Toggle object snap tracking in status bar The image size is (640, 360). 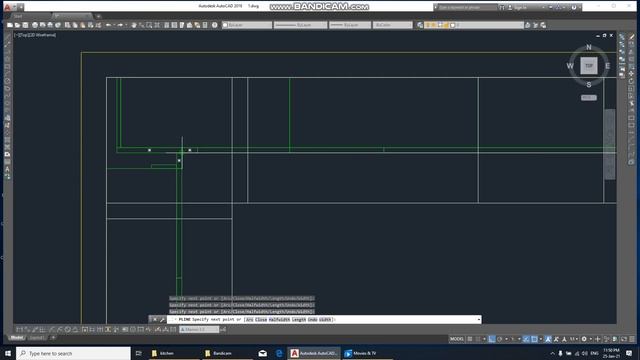point(527,339)
